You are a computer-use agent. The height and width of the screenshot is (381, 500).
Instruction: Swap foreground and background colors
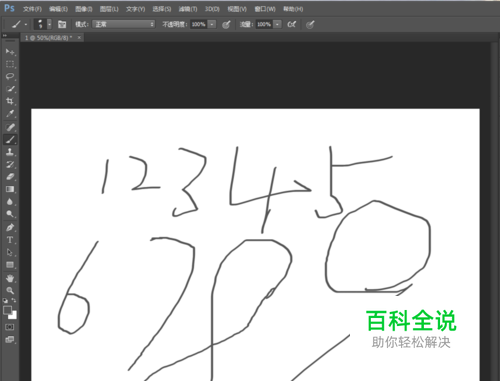point(14,300)
